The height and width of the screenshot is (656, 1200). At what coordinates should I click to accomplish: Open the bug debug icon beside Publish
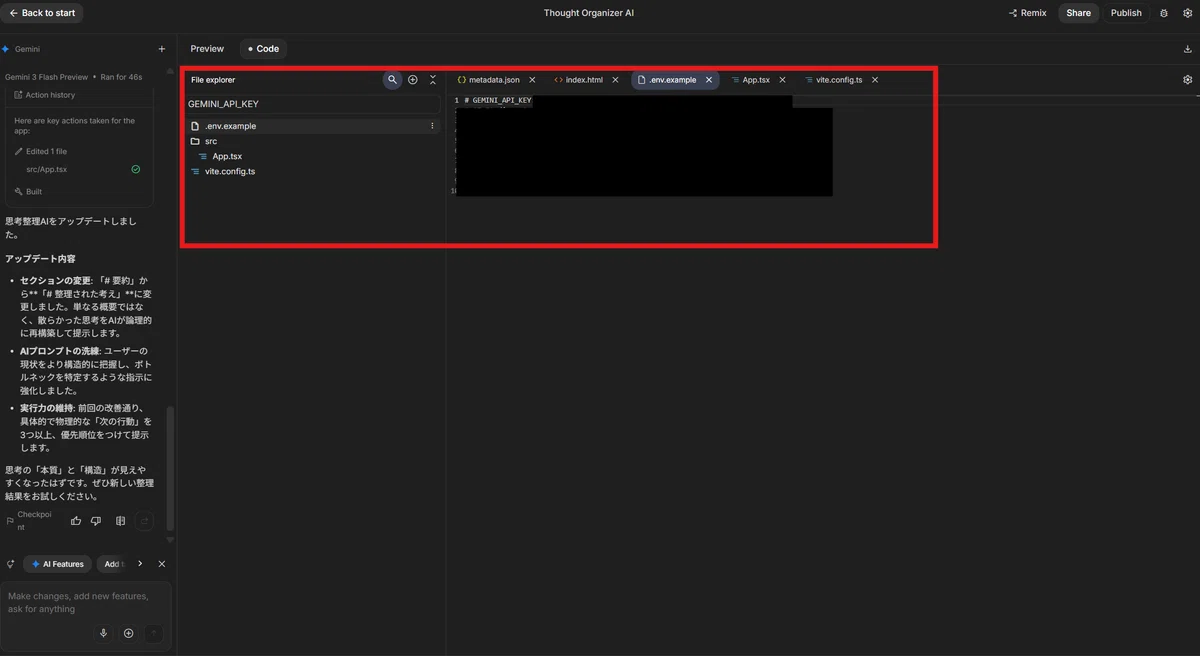pyautogui.click(x=1163, y=13)
